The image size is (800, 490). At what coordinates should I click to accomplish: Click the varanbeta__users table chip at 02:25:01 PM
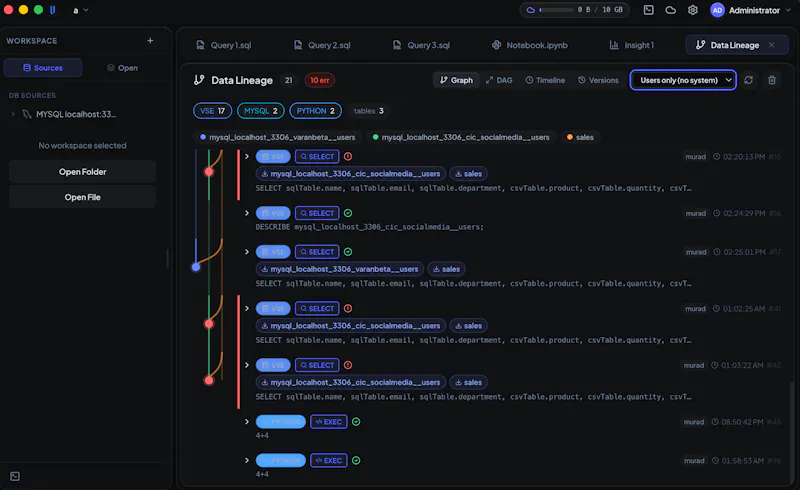339,269
